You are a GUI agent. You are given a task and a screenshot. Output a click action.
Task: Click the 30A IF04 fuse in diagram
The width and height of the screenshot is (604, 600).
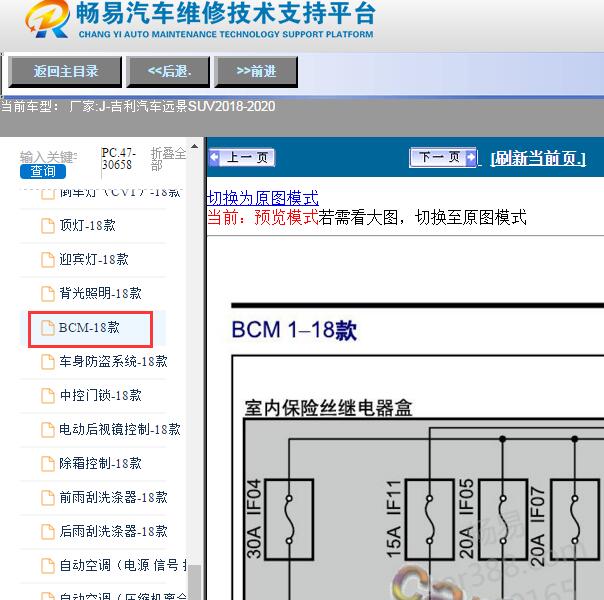pos(289,519)
